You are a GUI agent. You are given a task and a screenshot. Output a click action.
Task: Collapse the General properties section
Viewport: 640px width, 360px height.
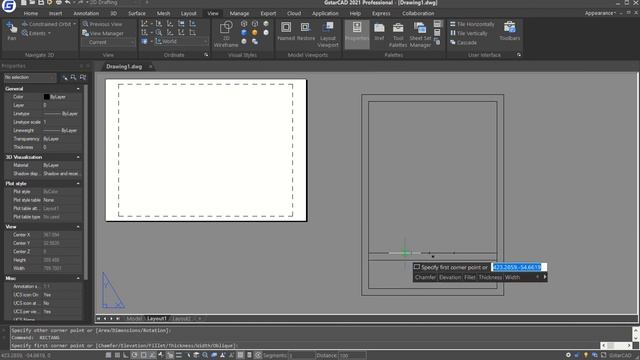(78, 89)
